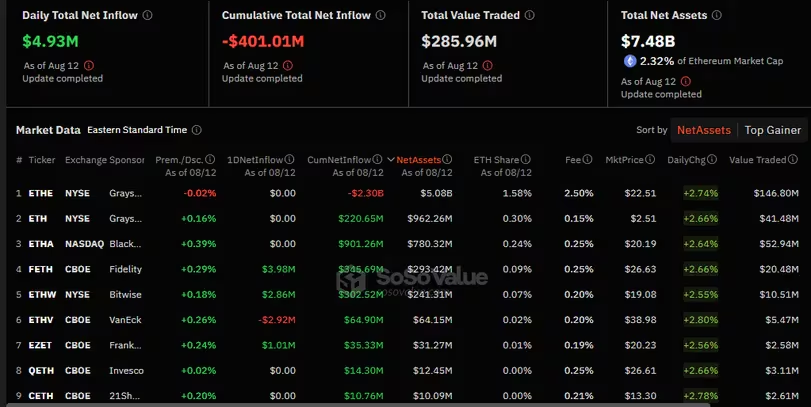The height and width of the screenshot is (407, 811).
Task: Click info icon next to Cumulative Total Net Inflow
Action: click(x=380, y=16)
